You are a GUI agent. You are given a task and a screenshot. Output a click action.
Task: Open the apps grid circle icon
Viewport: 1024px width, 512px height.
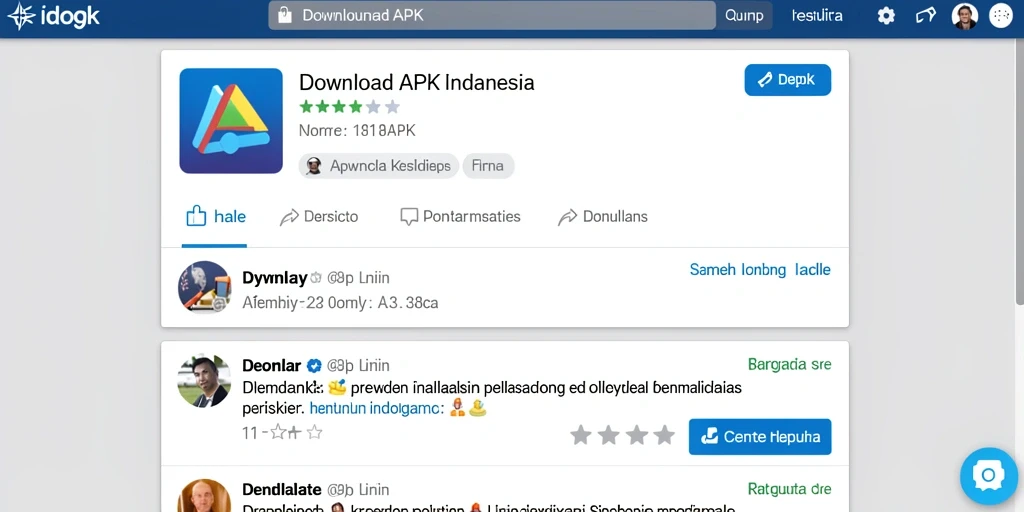pos(1001,16)
